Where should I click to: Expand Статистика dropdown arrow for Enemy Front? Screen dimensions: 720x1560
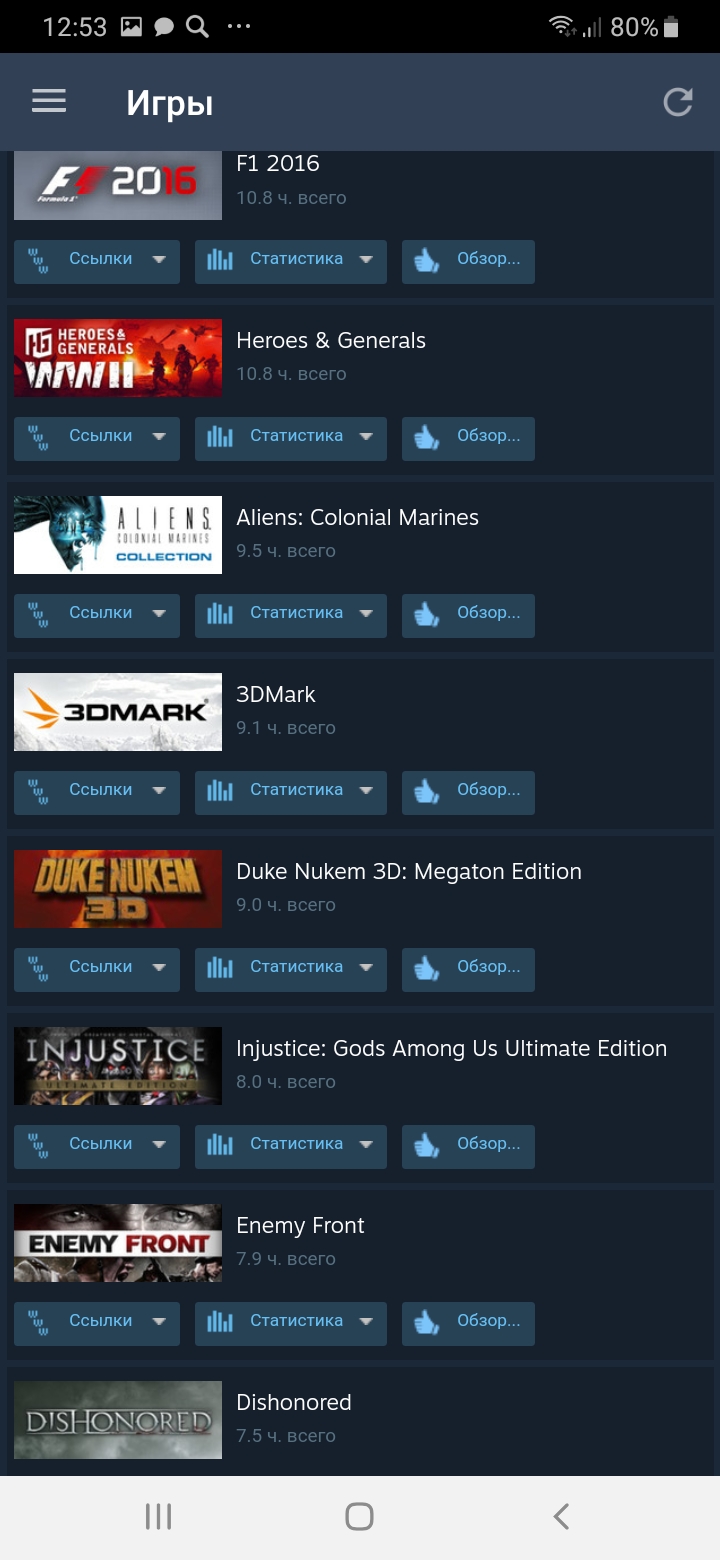click(x=366, y=1322)
